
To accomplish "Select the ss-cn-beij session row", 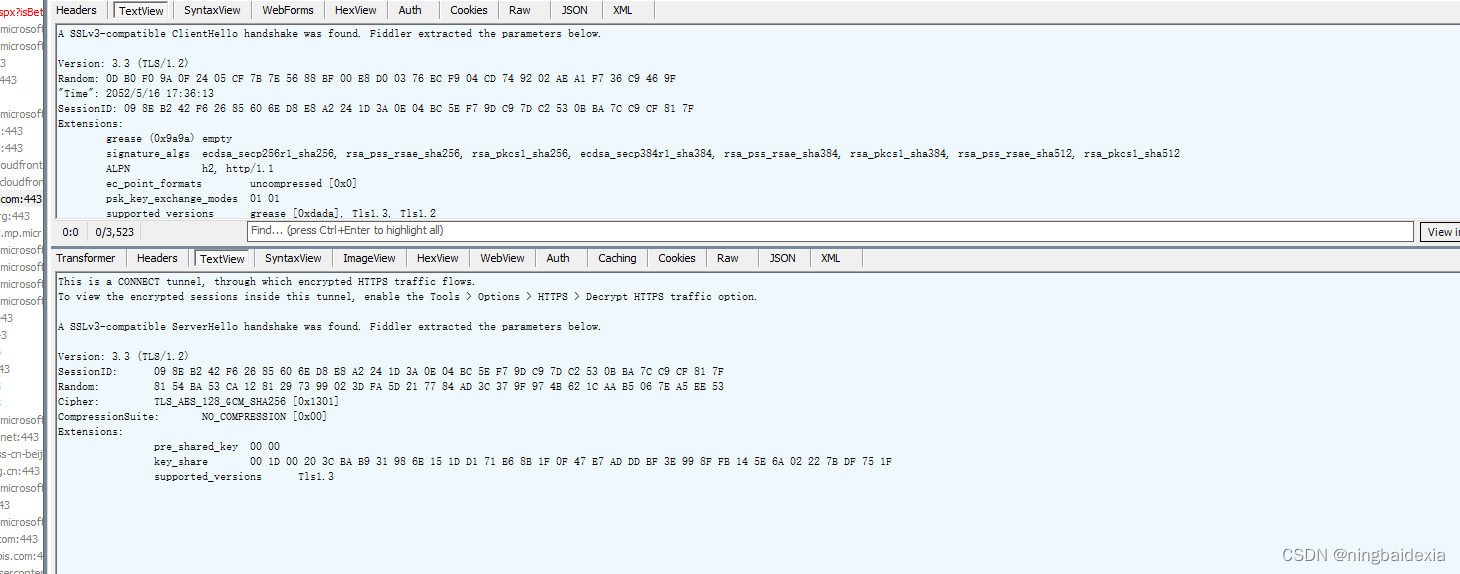I will click(x=22, y=454).
